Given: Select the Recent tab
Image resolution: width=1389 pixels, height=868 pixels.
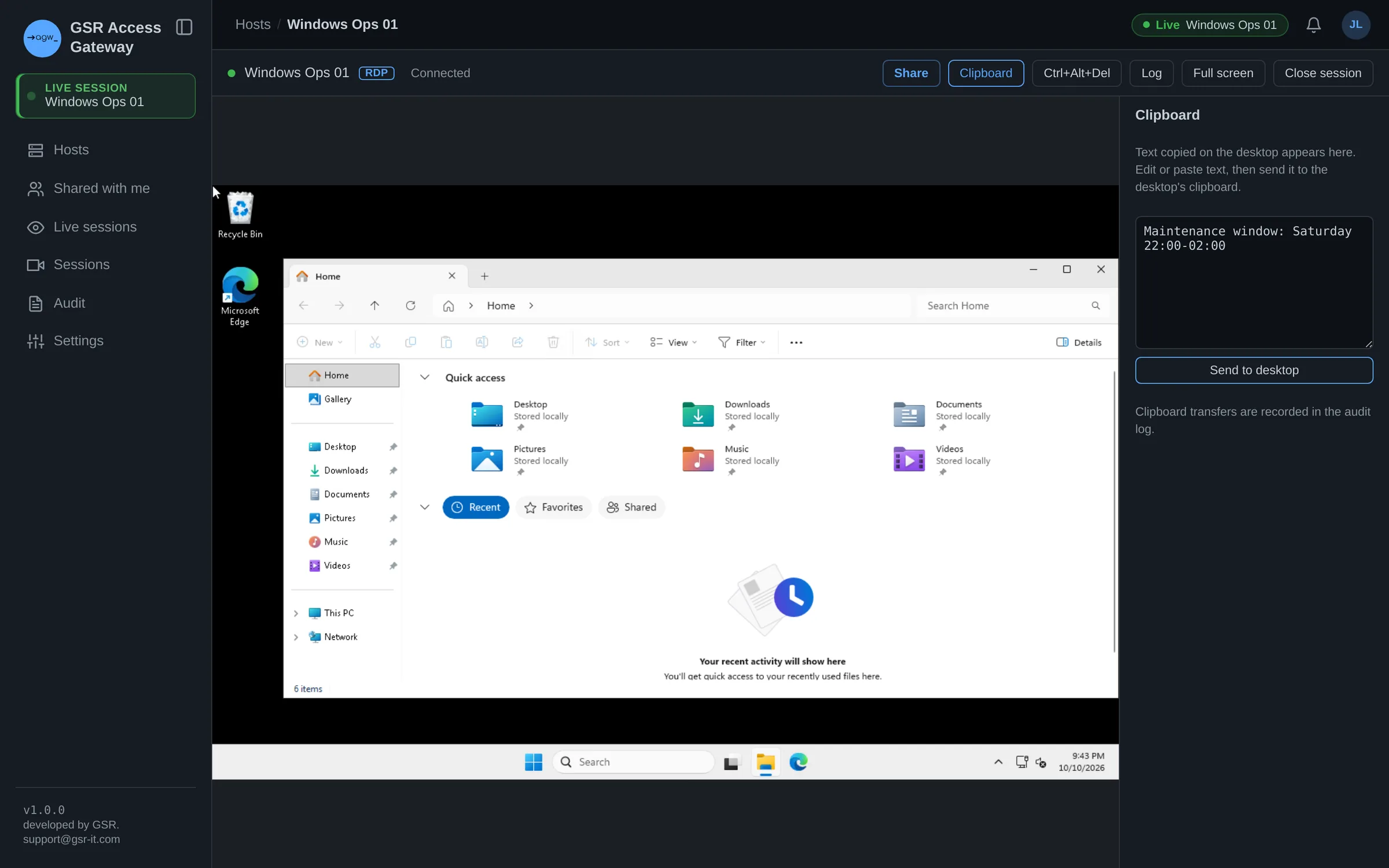Looking at the screenshot, I should 476,507.
